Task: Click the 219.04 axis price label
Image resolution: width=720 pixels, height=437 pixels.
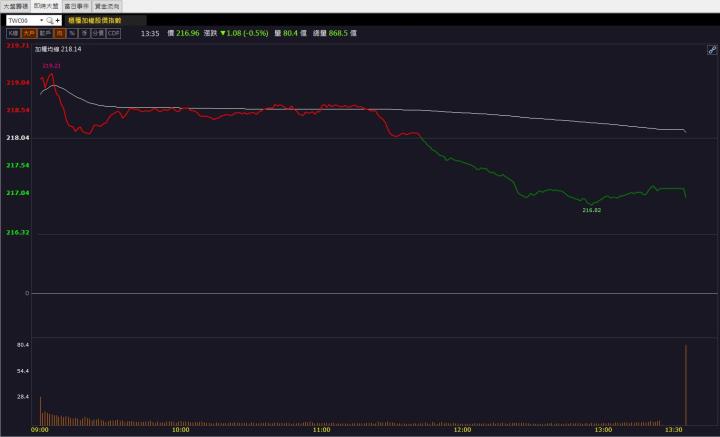Action: tap(17, 83)
